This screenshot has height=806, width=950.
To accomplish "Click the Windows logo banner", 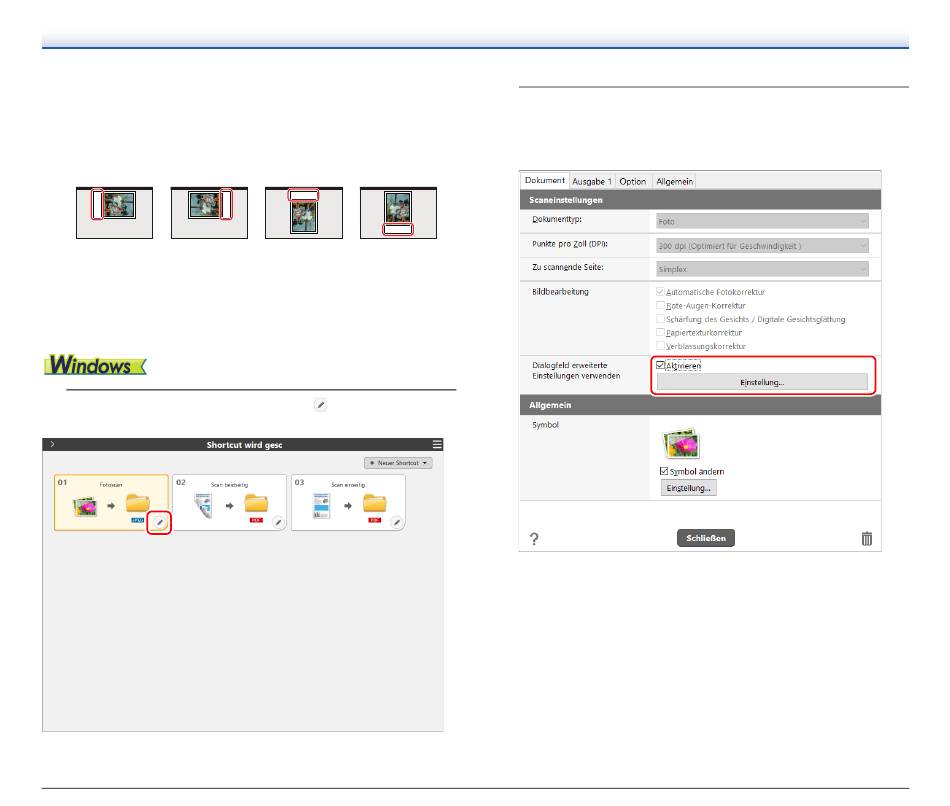I will 95,365.
